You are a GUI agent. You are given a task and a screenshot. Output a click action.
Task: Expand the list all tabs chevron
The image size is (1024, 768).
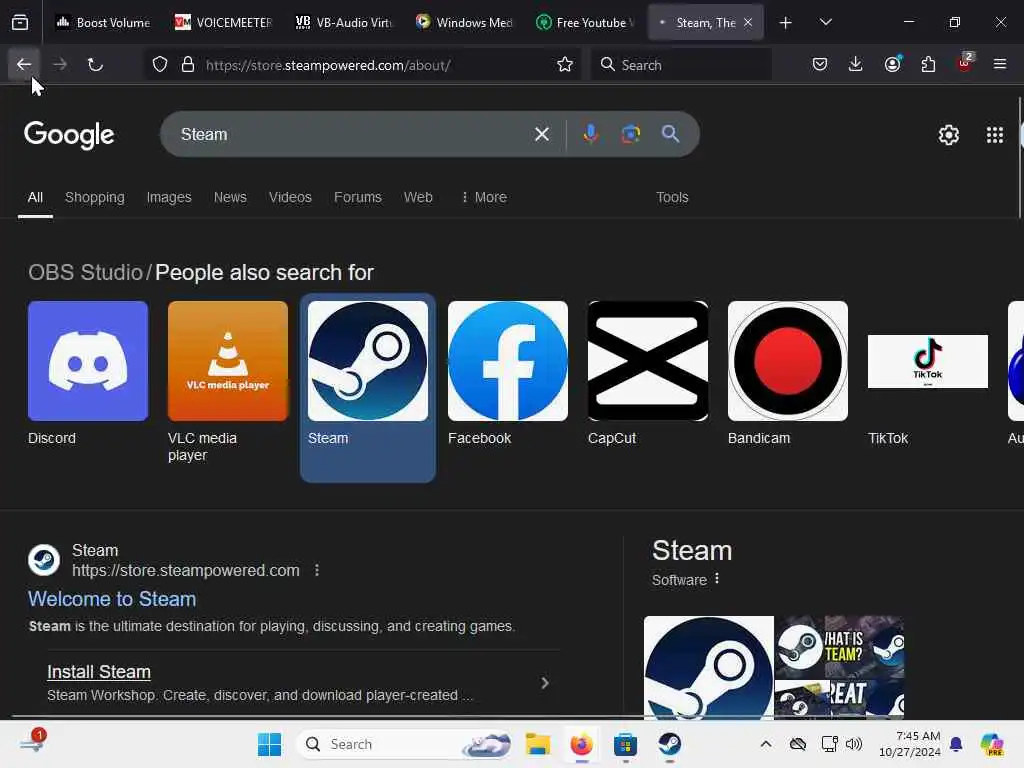tap(825, 23)
